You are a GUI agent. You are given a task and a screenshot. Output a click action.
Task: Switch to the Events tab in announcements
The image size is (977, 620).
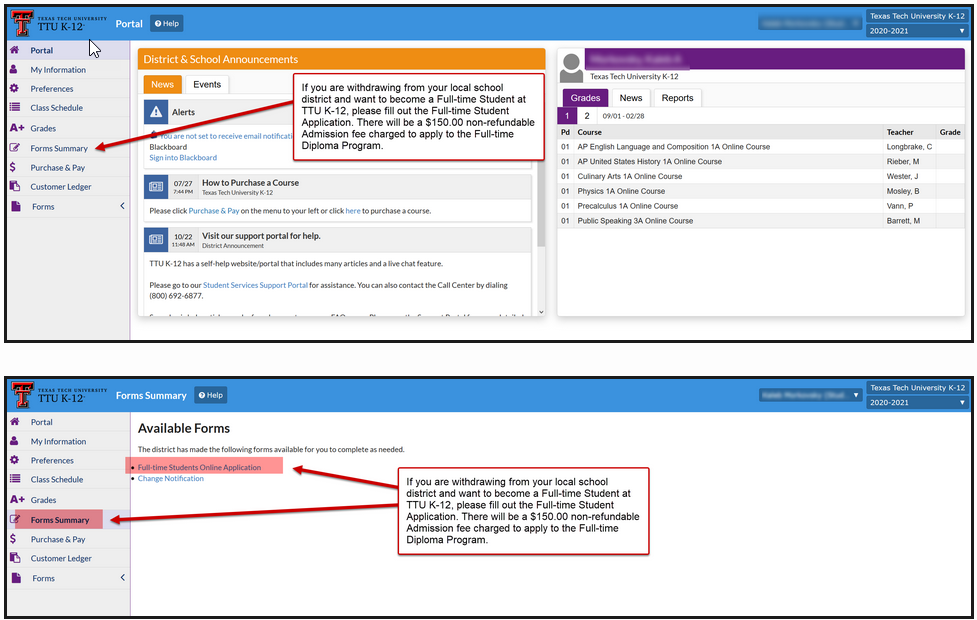207,84
